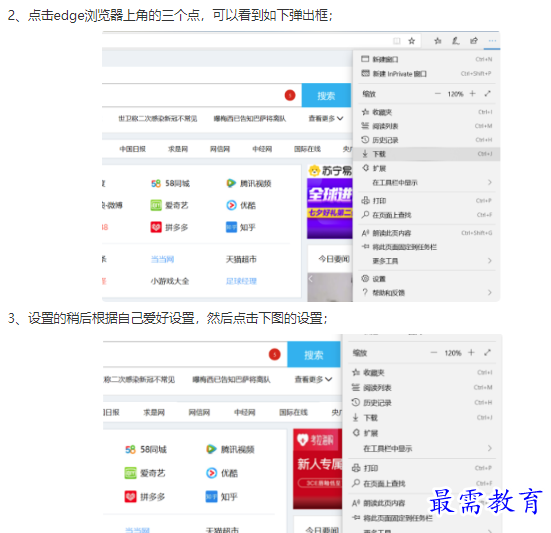Image resolution: width=551 pixels, height=533 pixels.
Task: Open 设置 gear entry in upper Edge menu
Action: click(427, 279)
